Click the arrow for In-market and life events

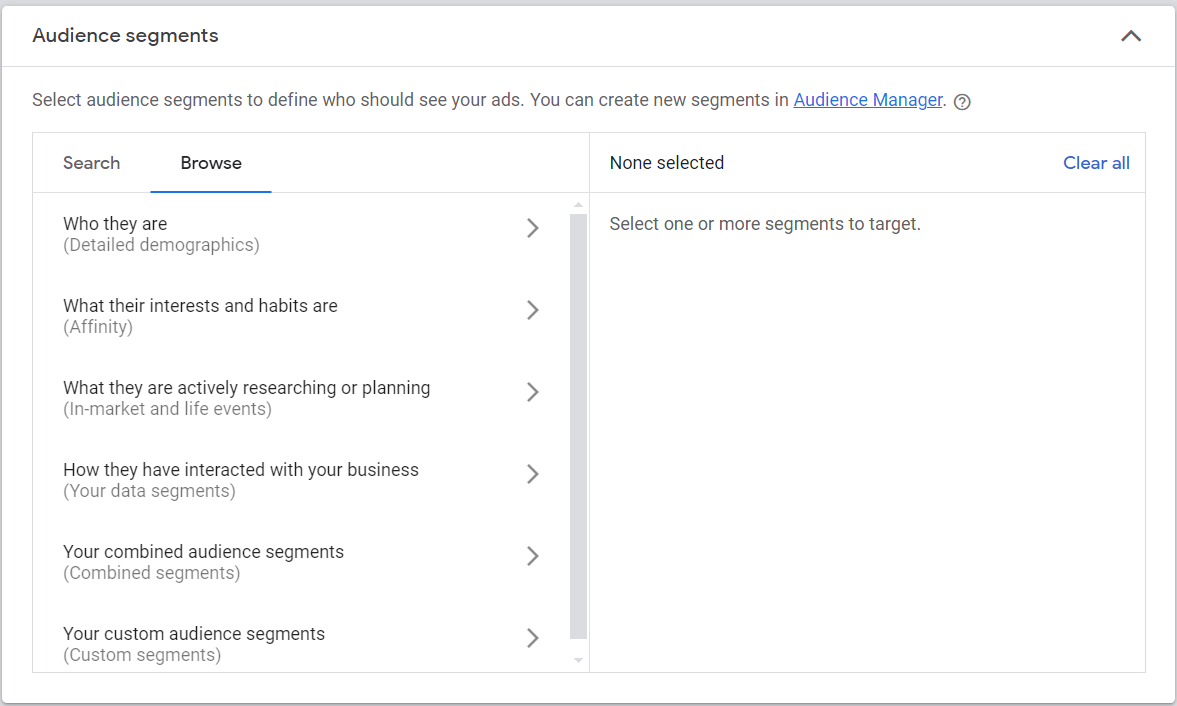point(533,392)
